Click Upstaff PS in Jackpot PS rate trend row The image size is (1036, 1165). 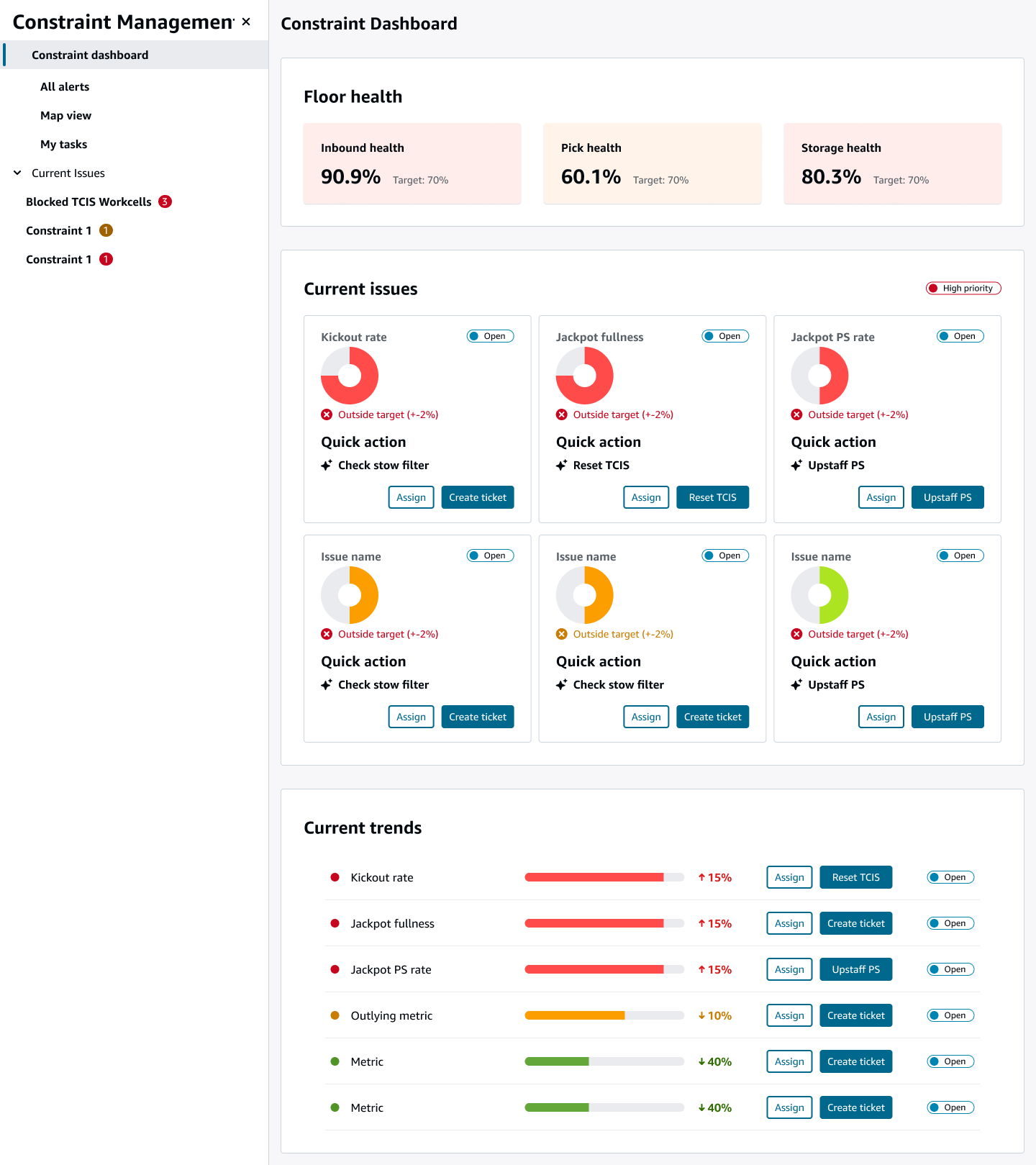point(856,969)
